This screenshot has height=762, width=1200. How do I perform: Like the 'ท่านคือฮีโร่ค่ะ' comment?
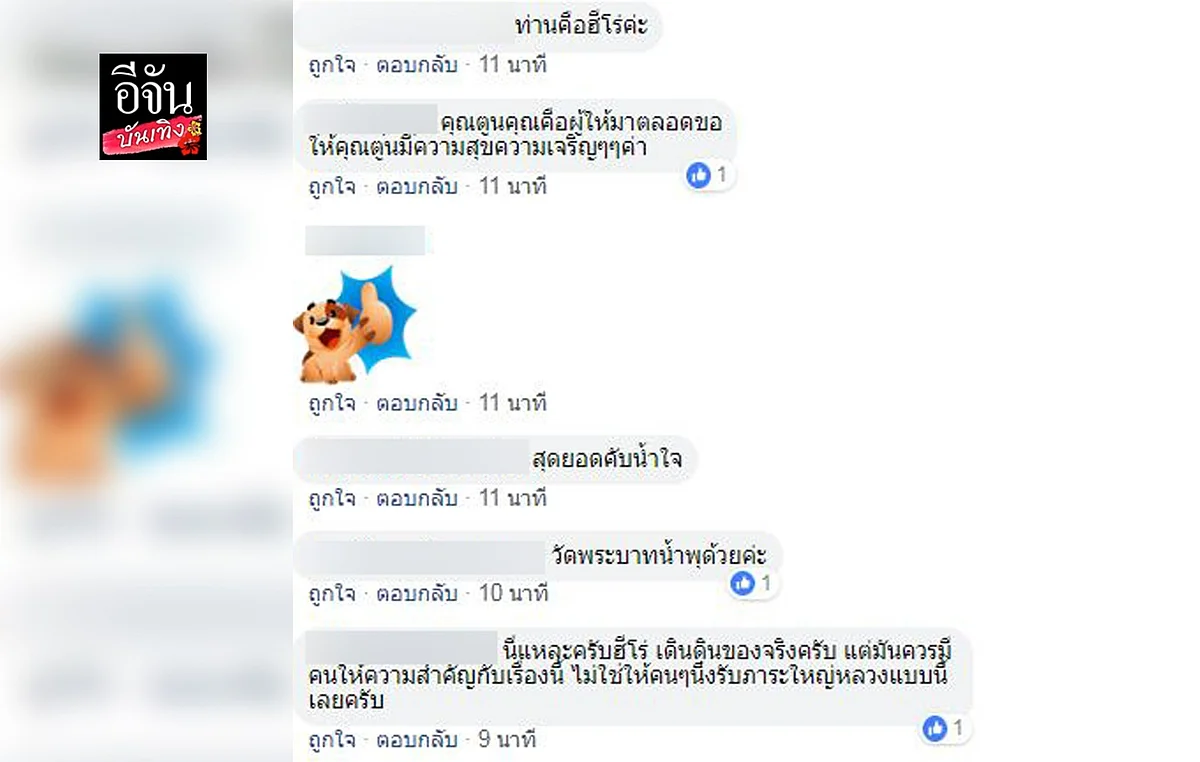tap(332, 66)
